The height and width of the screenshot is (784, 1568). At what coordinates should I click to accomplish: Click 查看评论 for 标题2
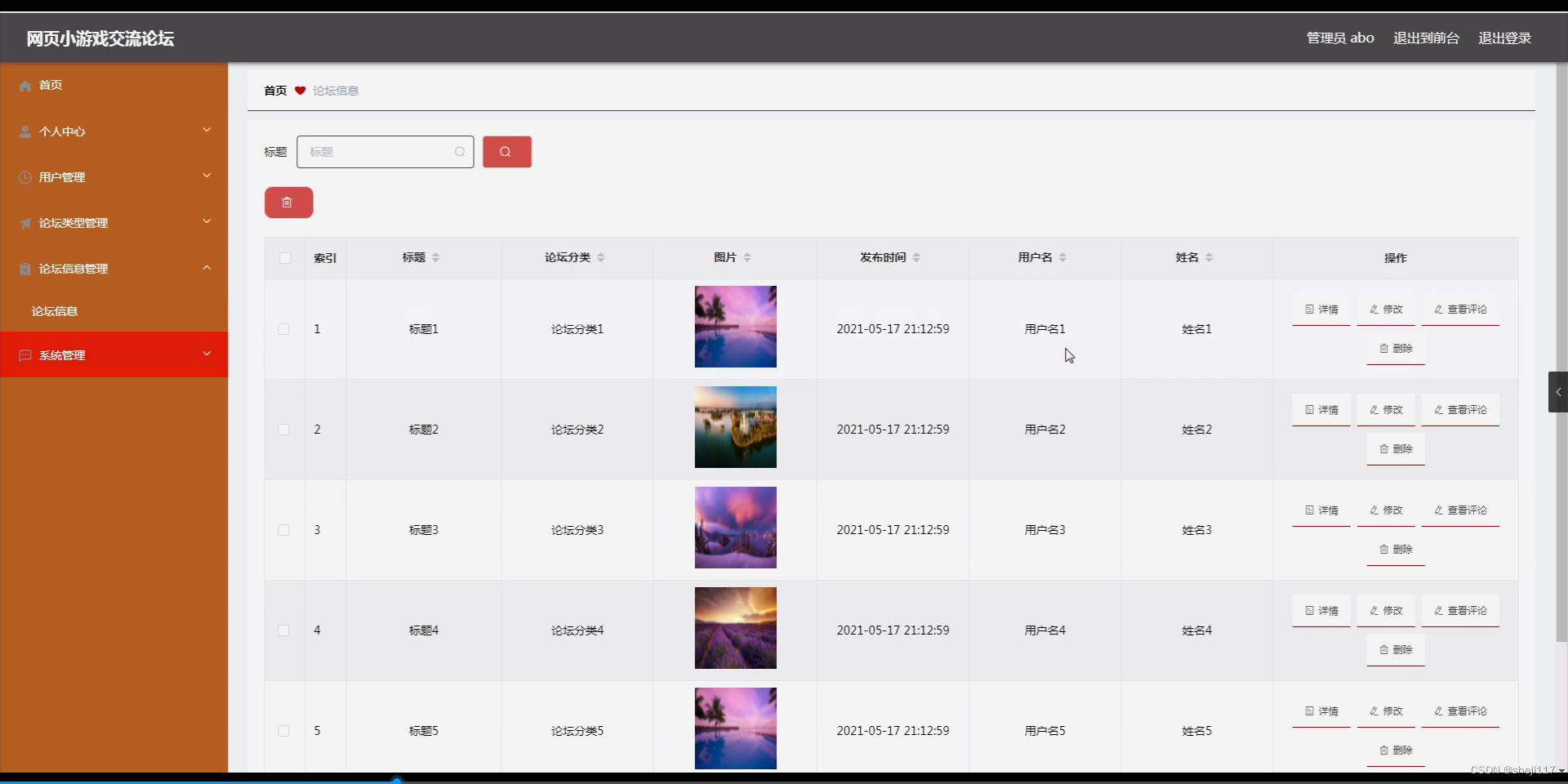click(1460, 410)
